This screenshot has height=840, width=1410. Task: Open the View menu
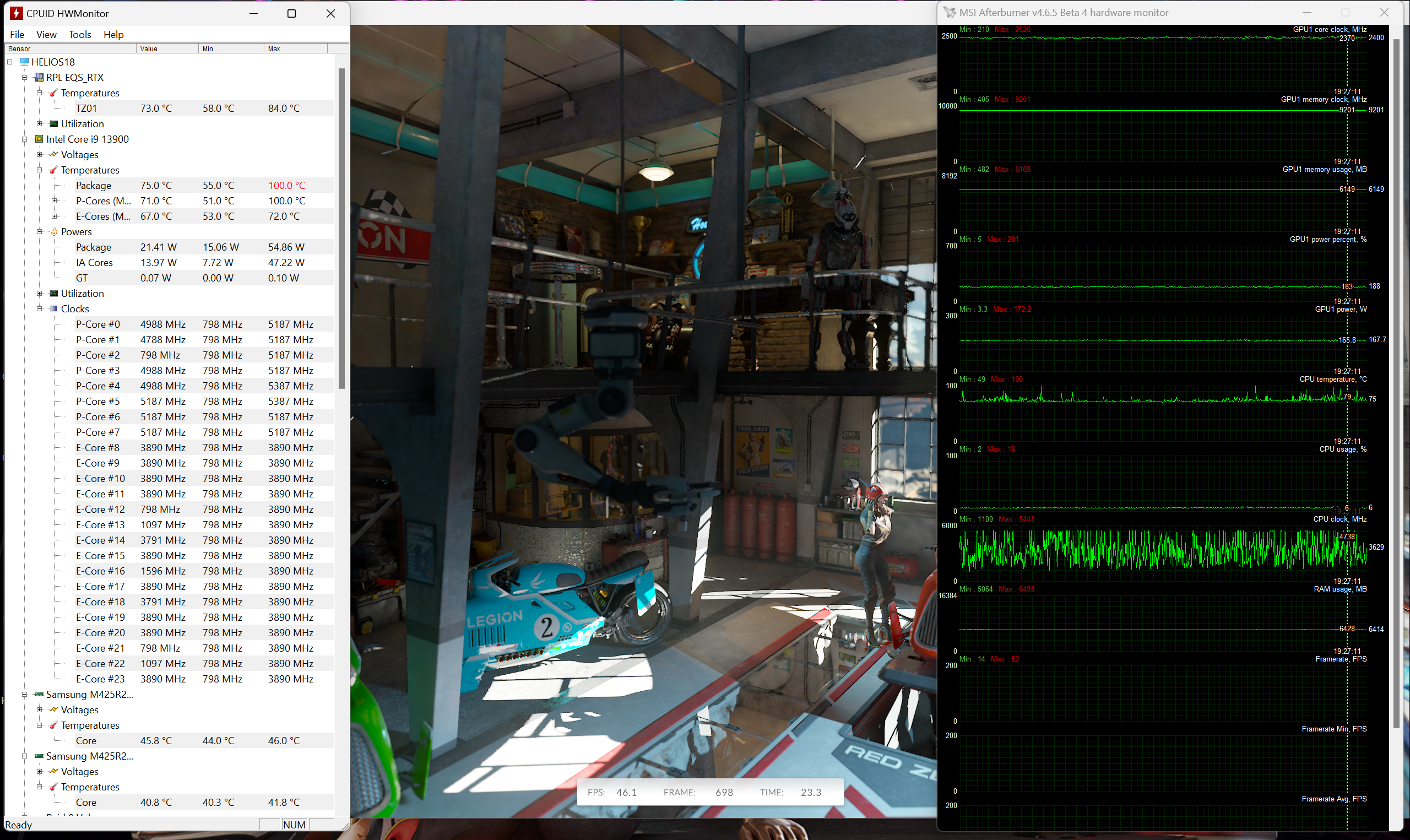[46, 35]
